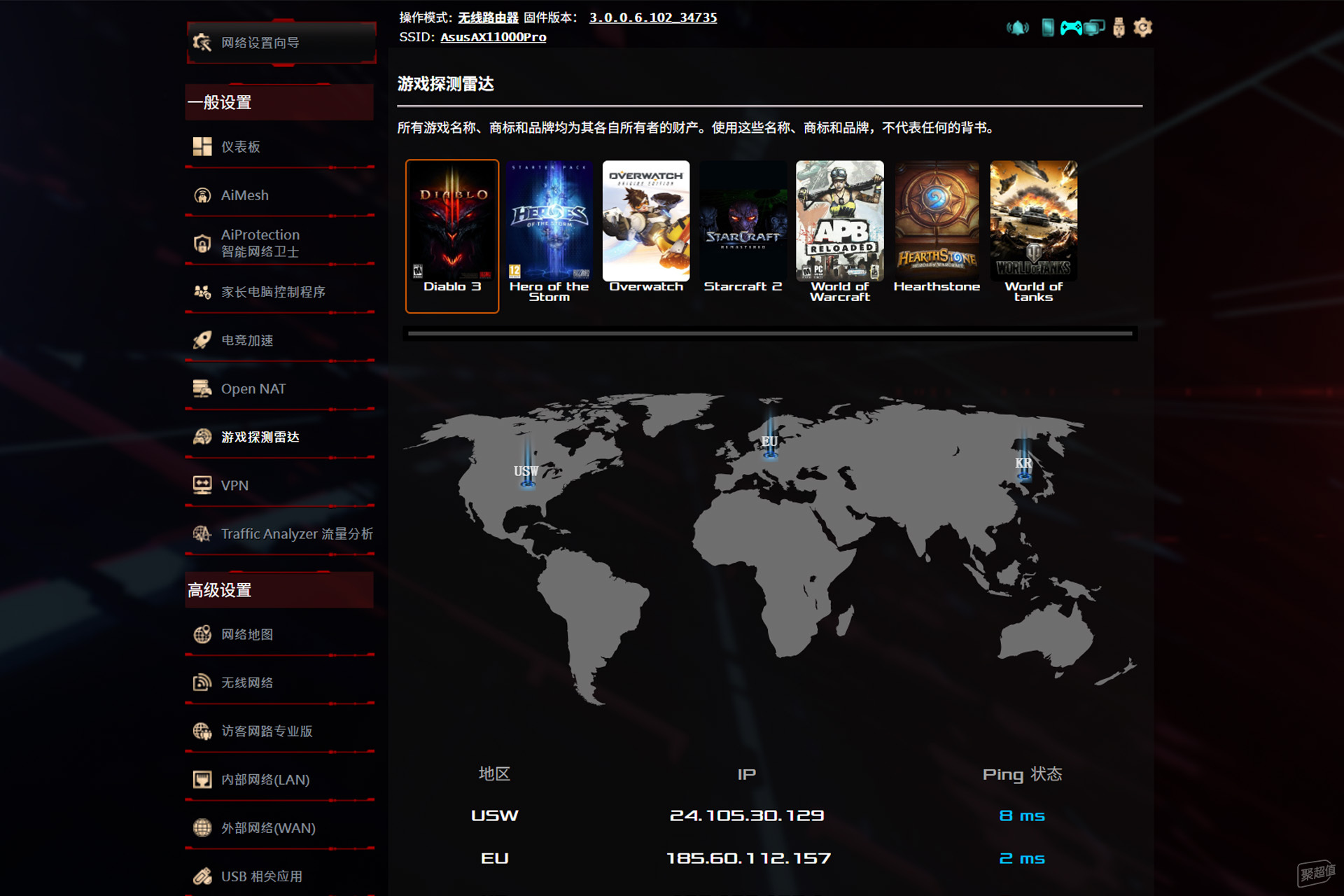Click the network setup wizard icon
This screenshot has height=896, width=1344.
click(202, 43)
